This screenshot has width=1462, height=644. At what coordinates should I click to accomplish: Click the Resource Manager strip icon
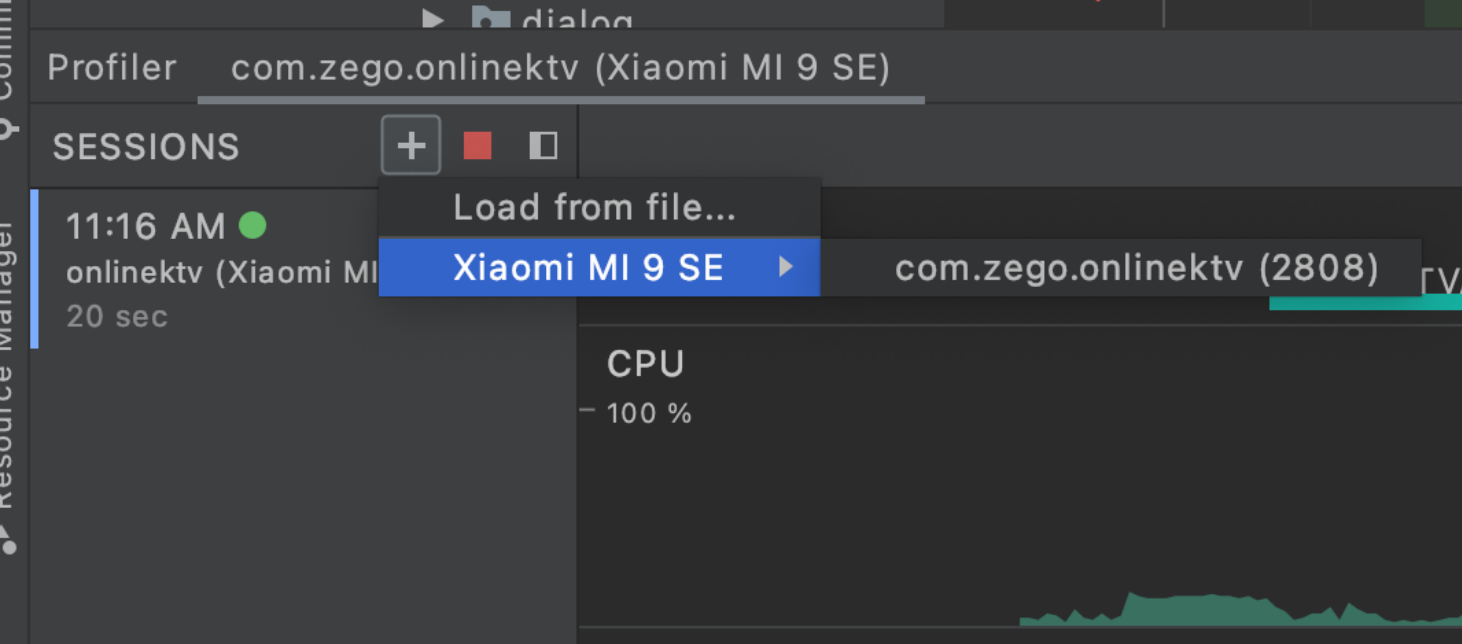[x=8, y=540]
